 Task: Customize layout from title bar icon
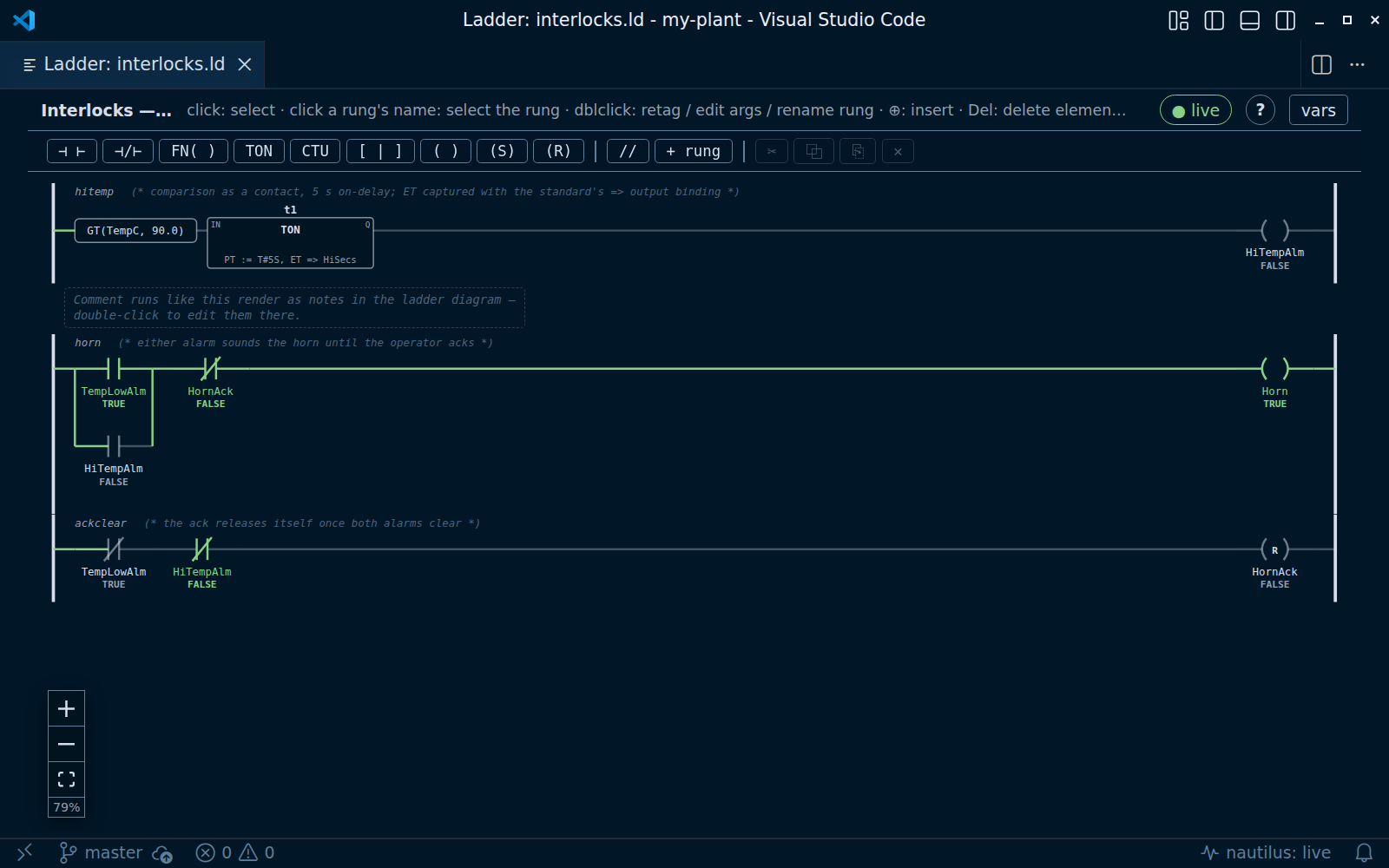(x=1178, y=20)
